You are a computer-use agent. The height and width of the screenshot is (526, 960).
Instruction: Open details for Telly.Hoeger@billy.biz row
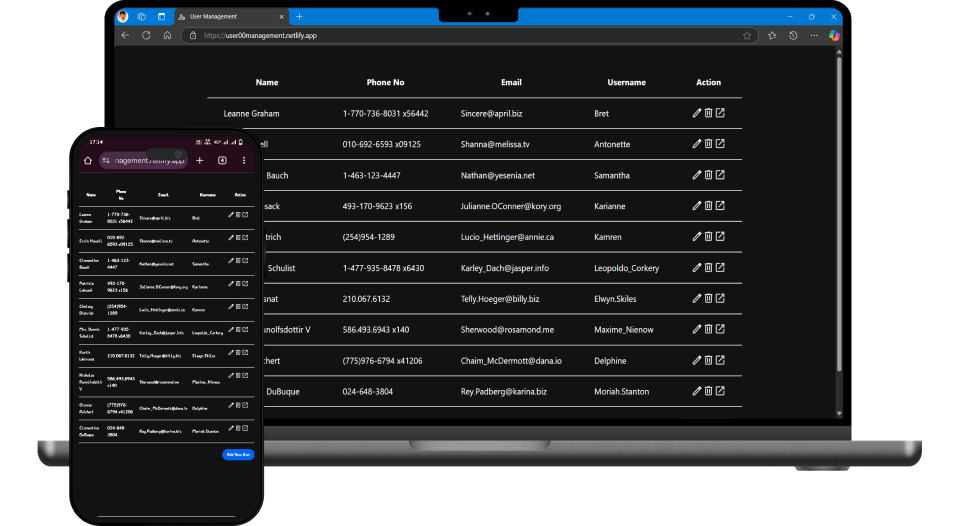720,298
